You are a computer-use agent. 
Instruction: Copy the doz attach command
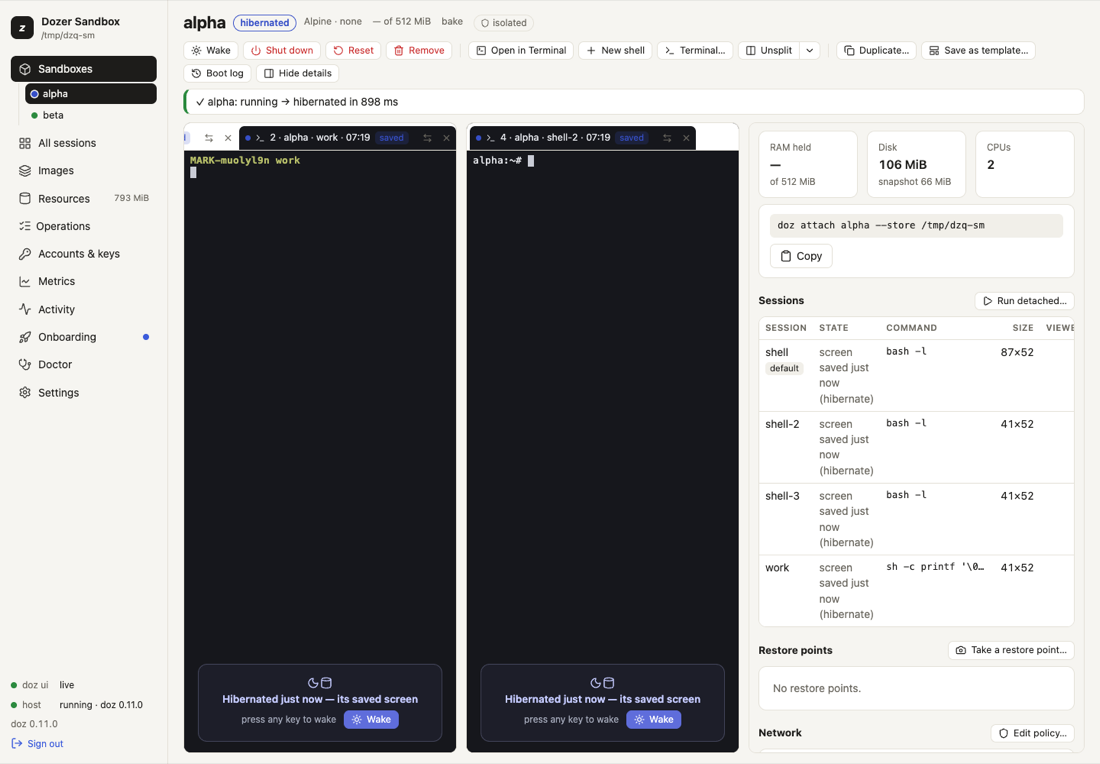pos(801,256)
